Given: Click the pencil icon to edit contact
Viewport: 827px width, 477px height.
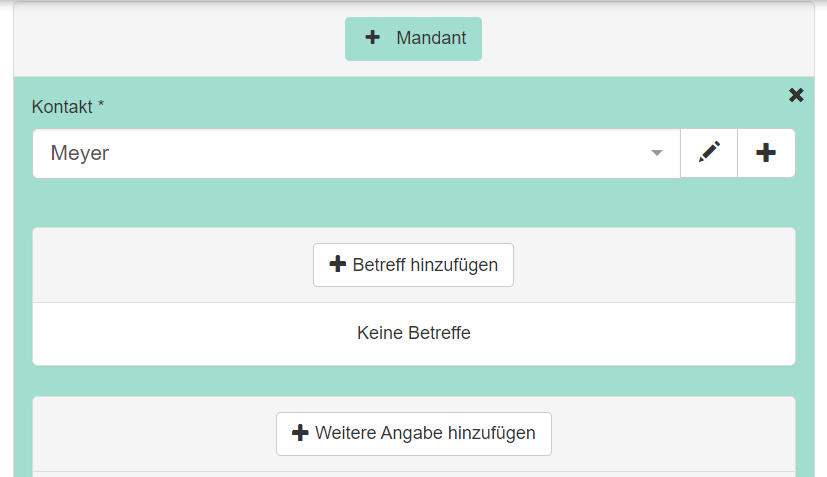Looking at the screenshot, I should [x=709, y=153].
